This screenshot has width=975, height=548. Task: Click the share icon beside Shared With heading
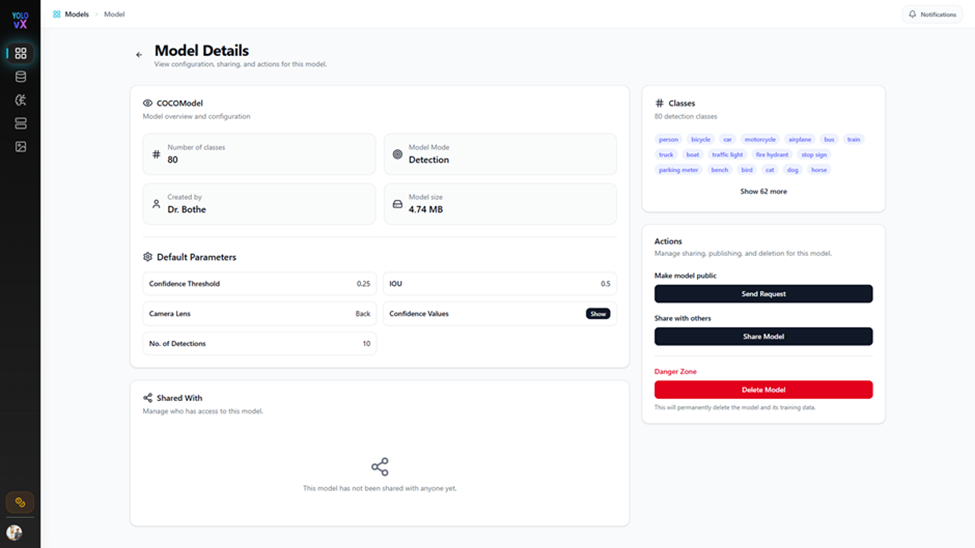coord(147,397)
